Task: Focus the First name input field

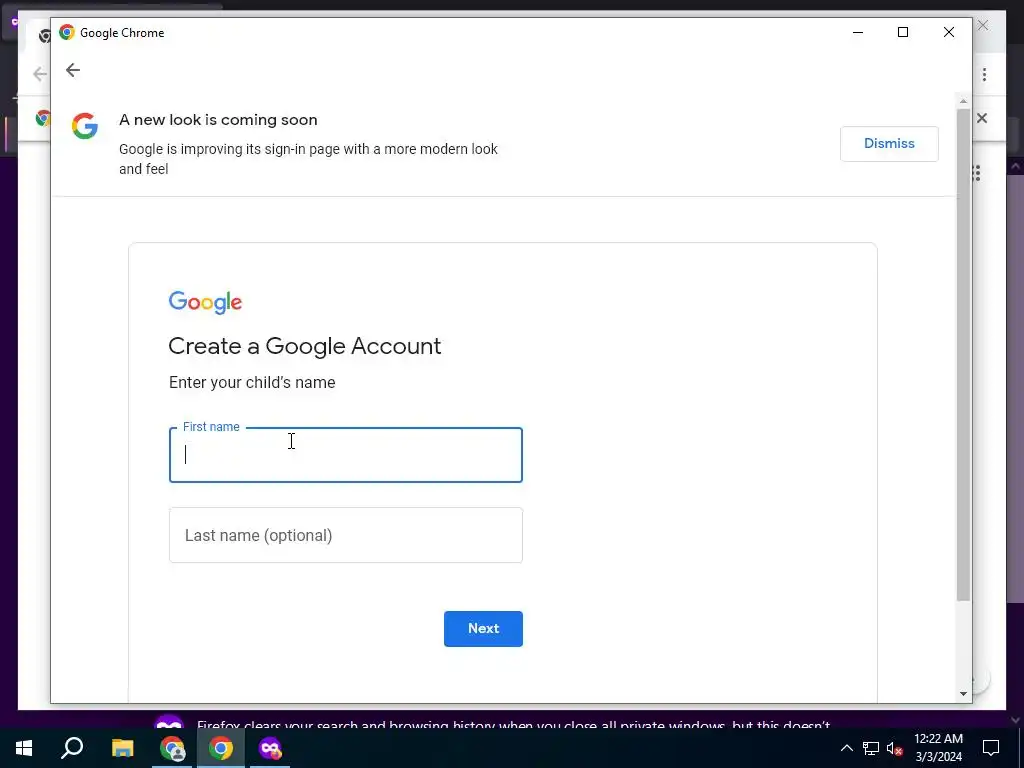Action: click(345, 455)
